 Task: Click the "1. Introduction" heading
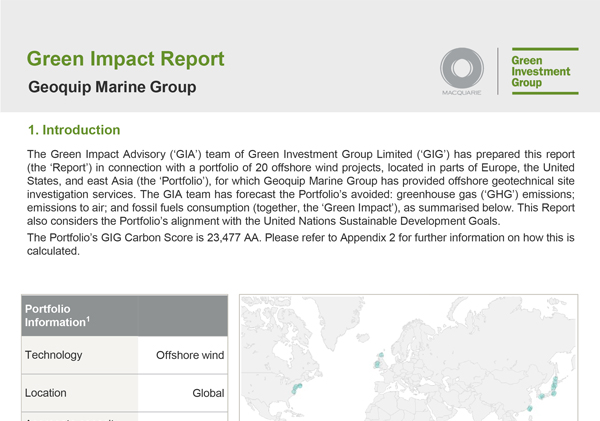(x=74, y=130)
